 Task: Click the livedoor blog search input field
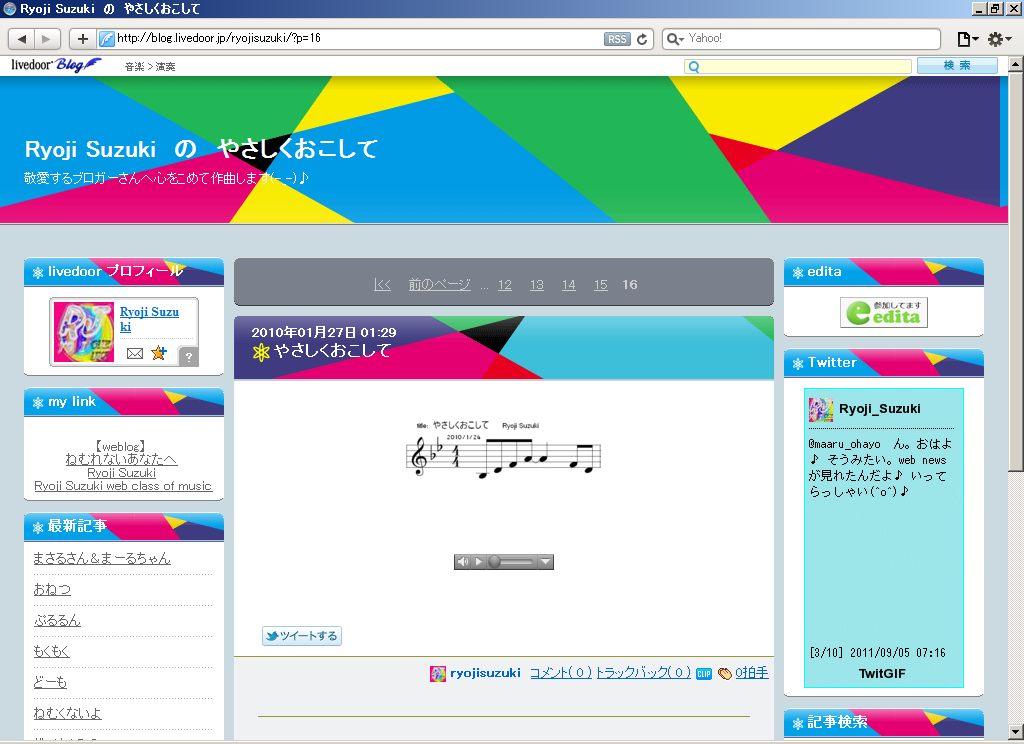coord(798,66)
